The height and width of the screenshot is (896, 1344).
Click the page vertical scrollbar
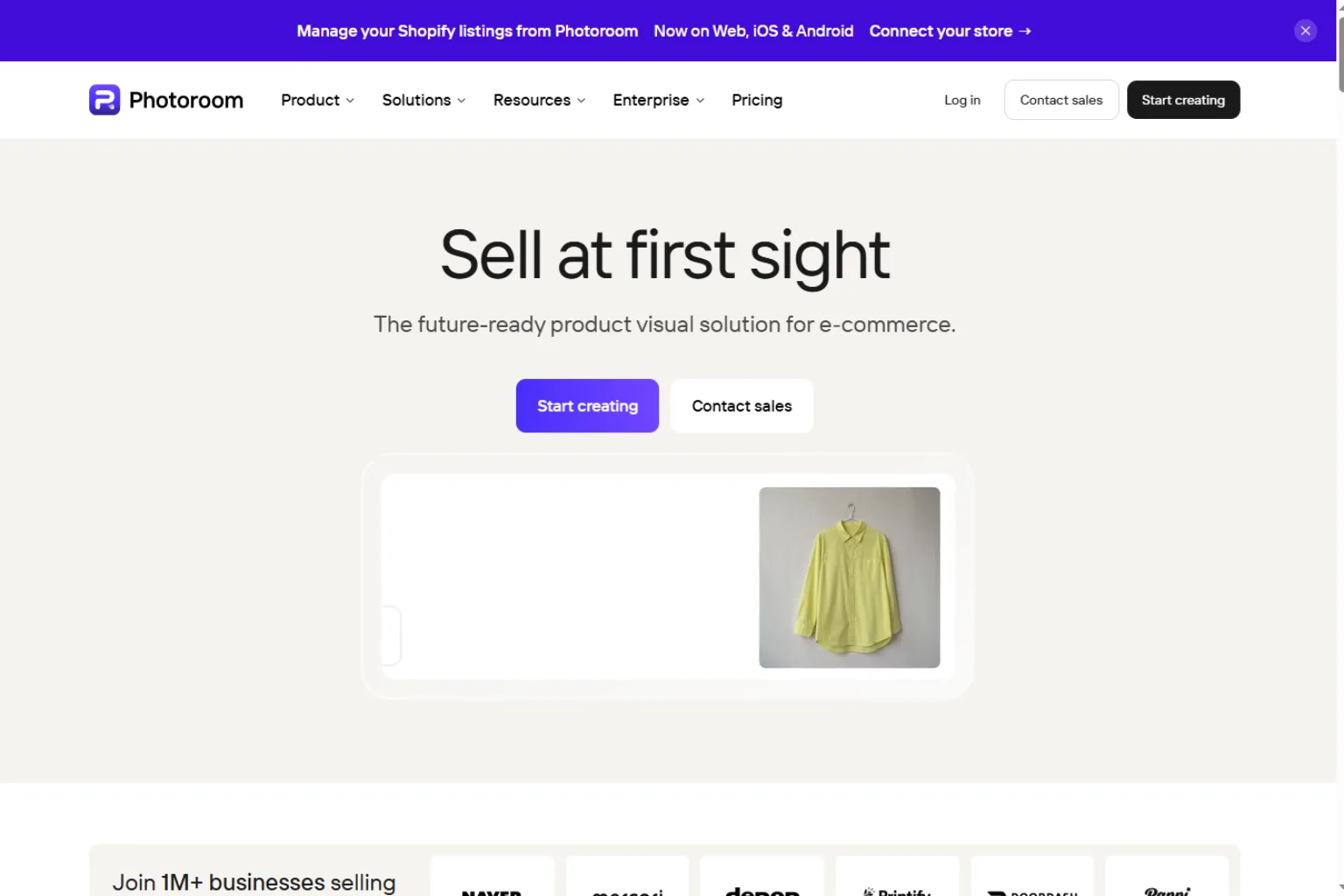click(1340, 448)
